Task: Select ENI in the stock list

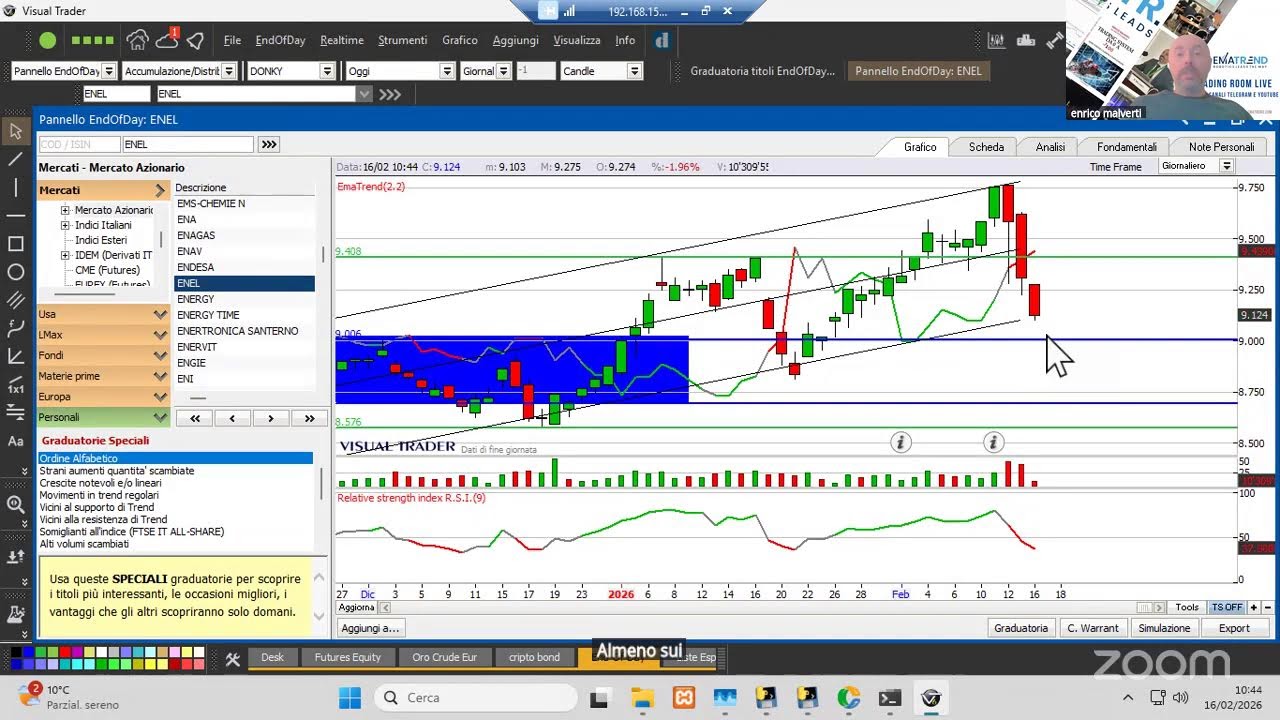Action: [x=245, y=379]
